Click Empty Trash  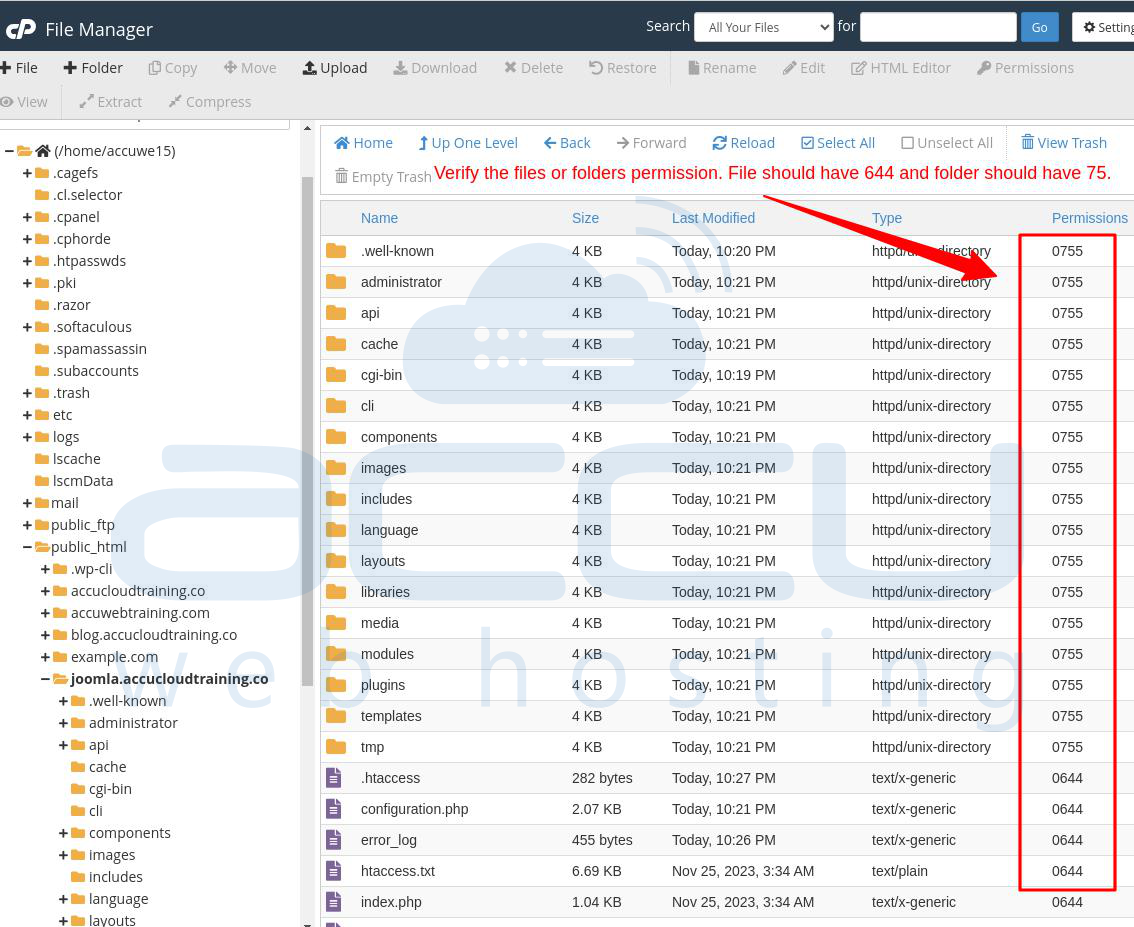click(x=383, y=177)
